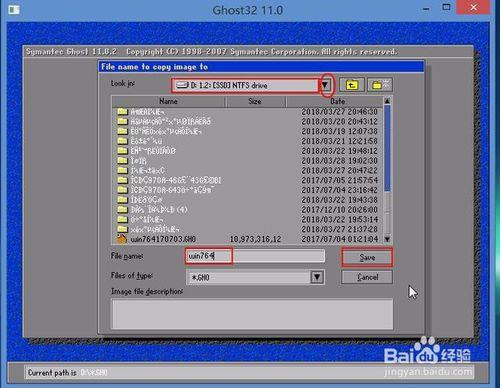Click the first folder icon in the list
502x388 pixels.
point(122,111)
